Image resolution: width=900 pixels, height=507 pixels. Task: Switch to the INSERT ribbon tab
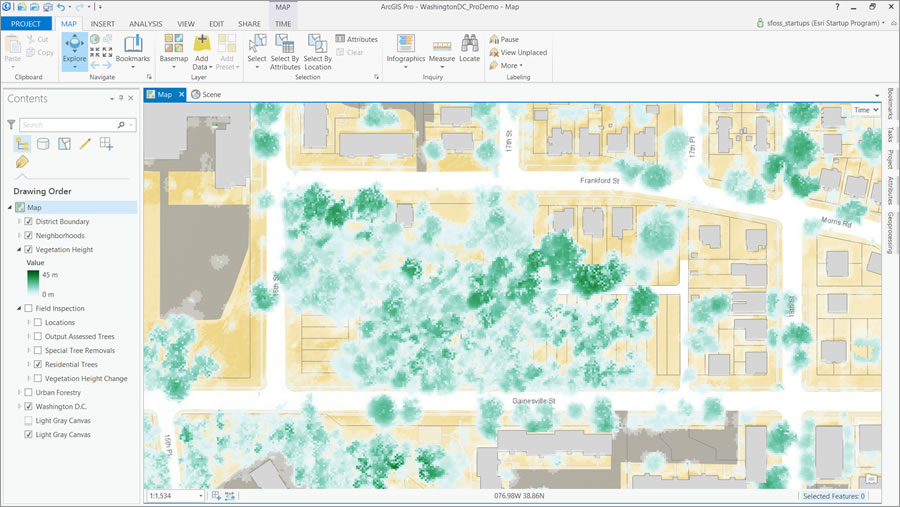[103, 24]
